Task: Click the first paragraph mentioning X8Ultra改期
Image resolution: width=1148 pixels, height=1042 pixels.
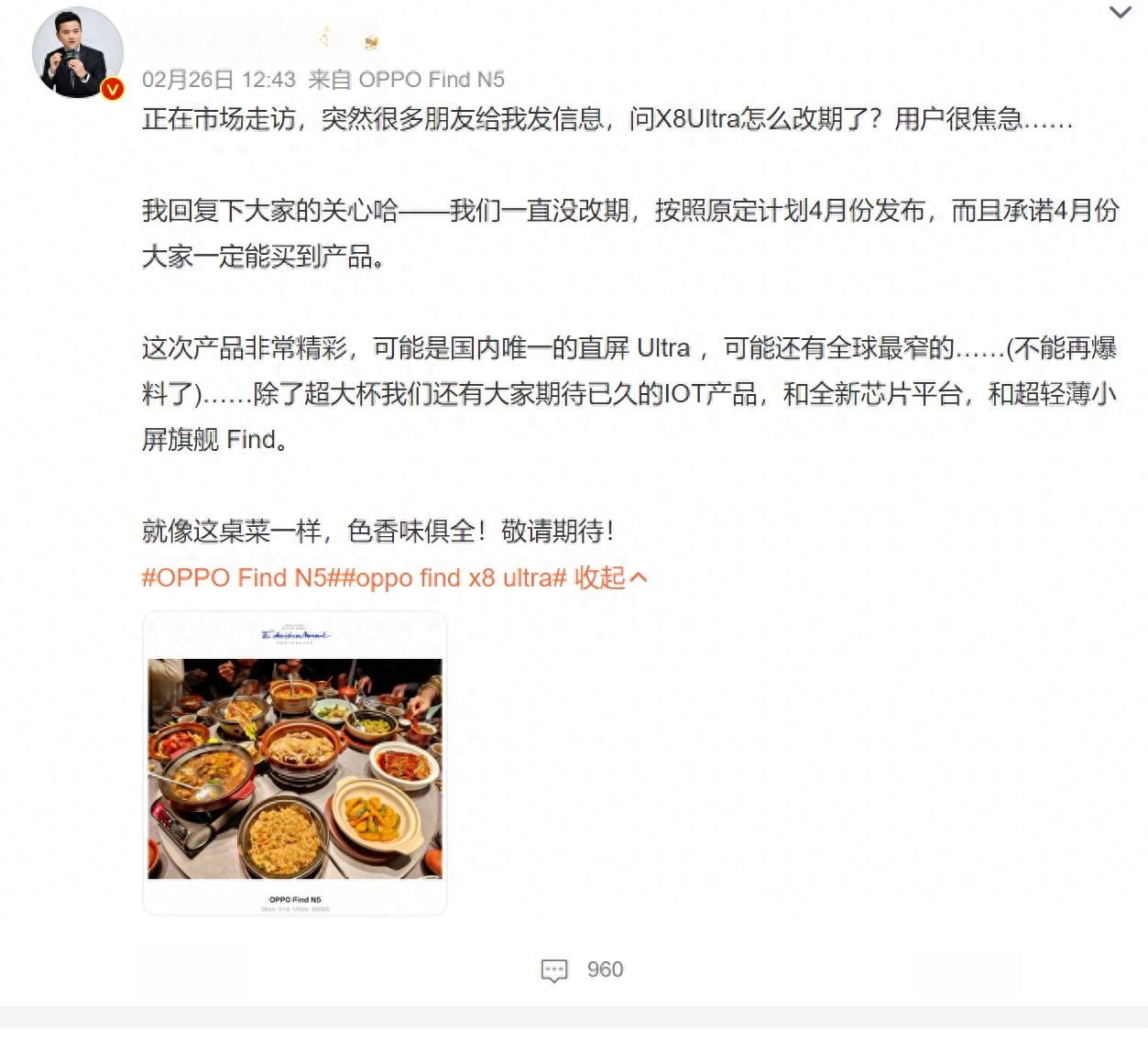Action: pyautogui.click(x=607, y=119)
